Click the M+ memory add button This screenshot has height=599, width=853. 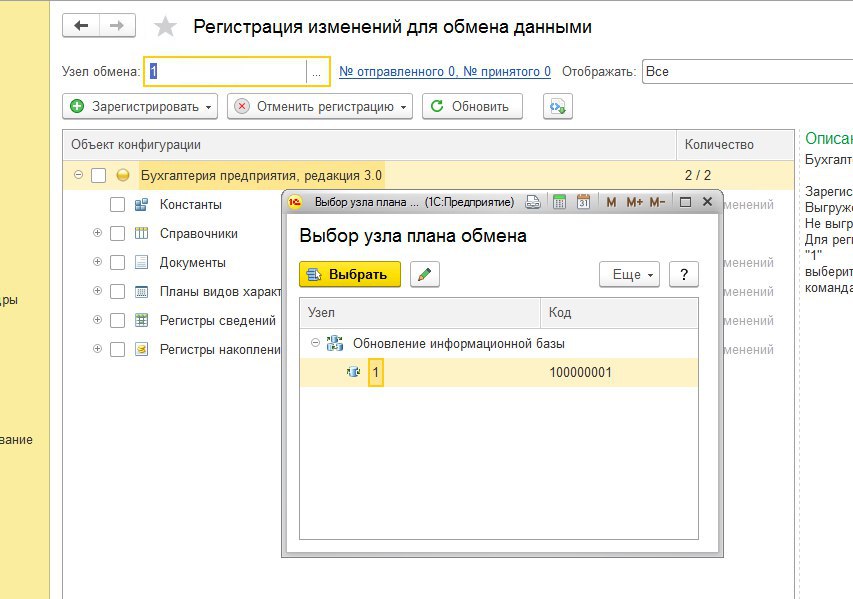point(634,202)
